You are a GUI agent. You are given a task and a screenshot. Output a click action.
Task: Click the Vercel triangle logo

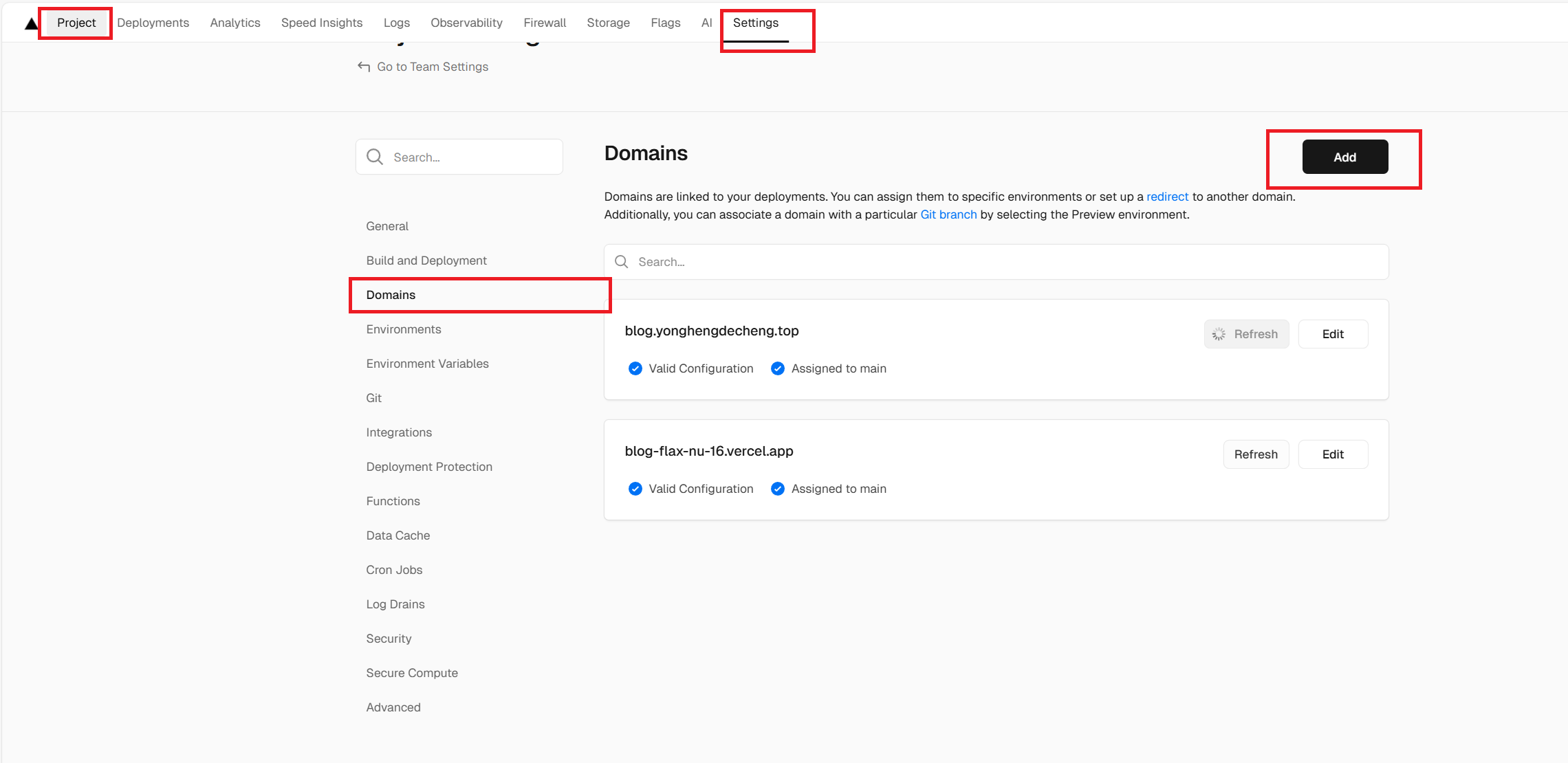pos(31,24)
